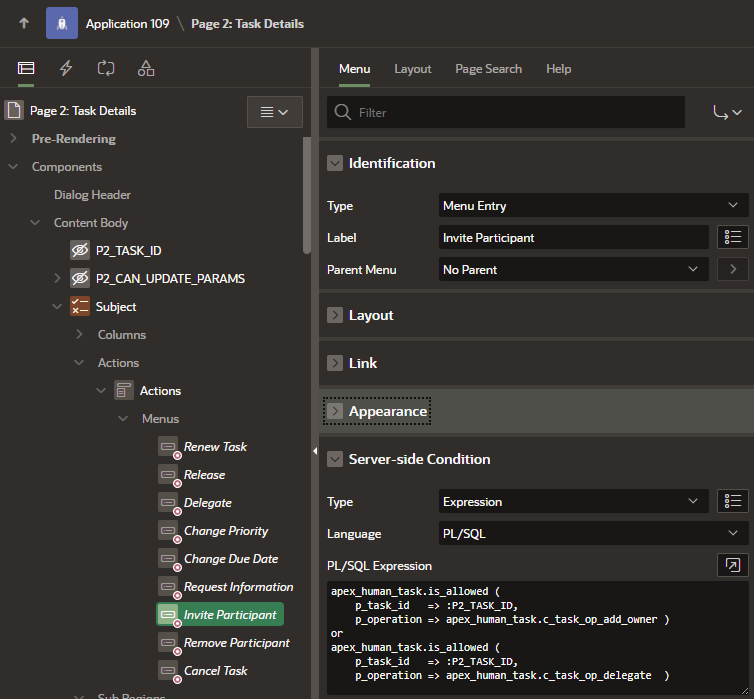The image size is (754, 699).
Task: Open the PL/SQL Expression code editor icon
Action: [x=733, y=565]
